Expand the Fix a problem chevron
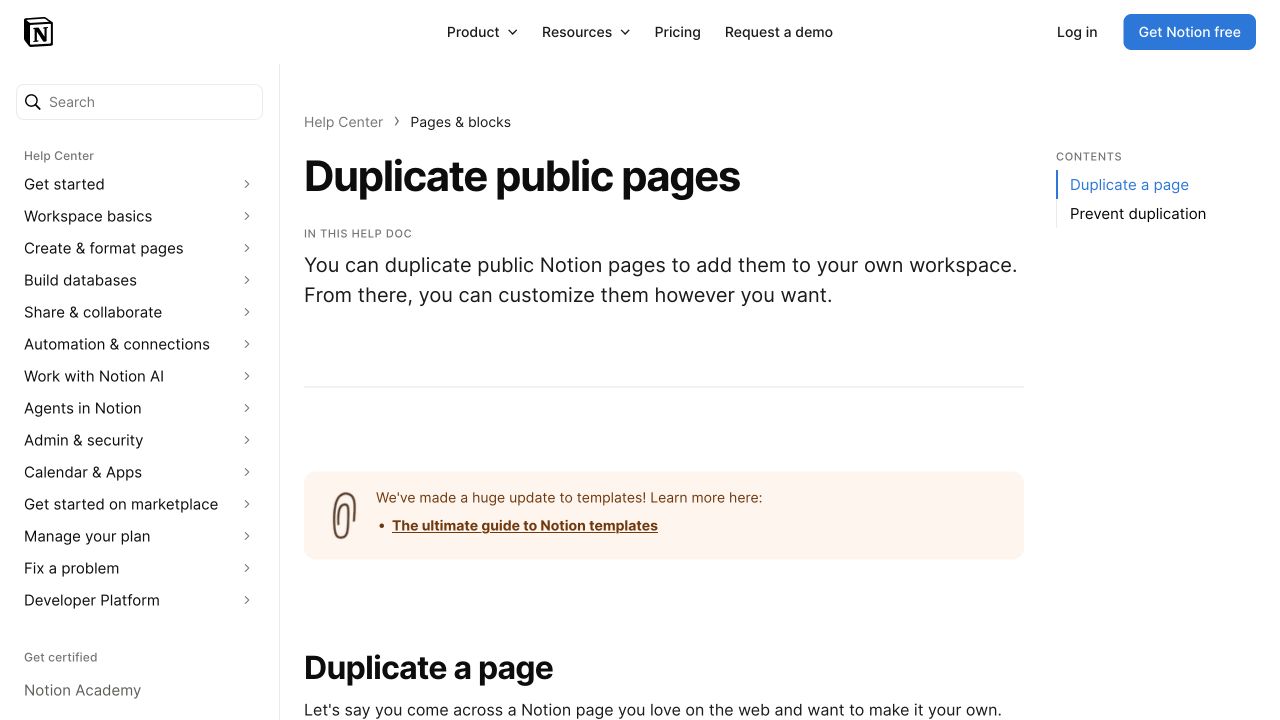Viewport: 1280px width, 720px height. [x=247, y=568]
